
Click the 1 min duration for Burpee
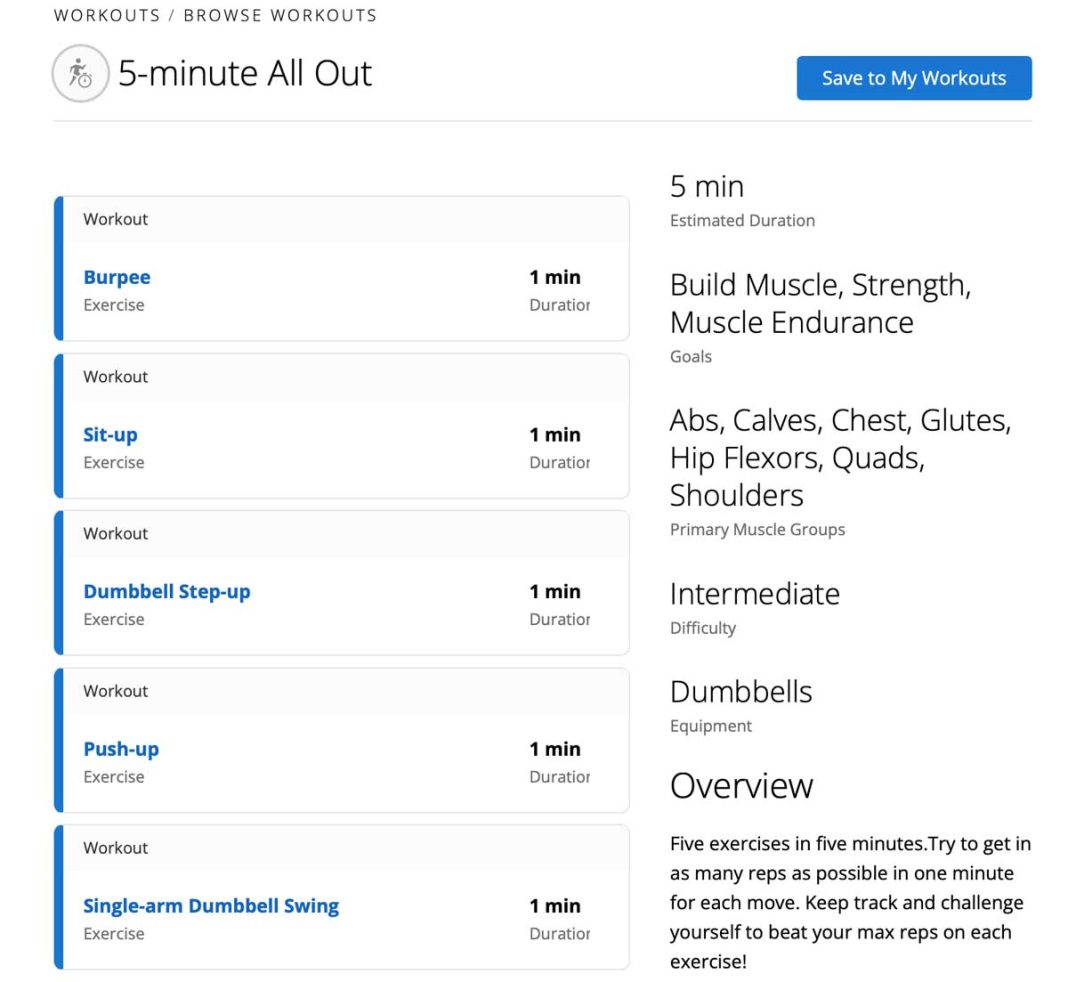(556, 277)
